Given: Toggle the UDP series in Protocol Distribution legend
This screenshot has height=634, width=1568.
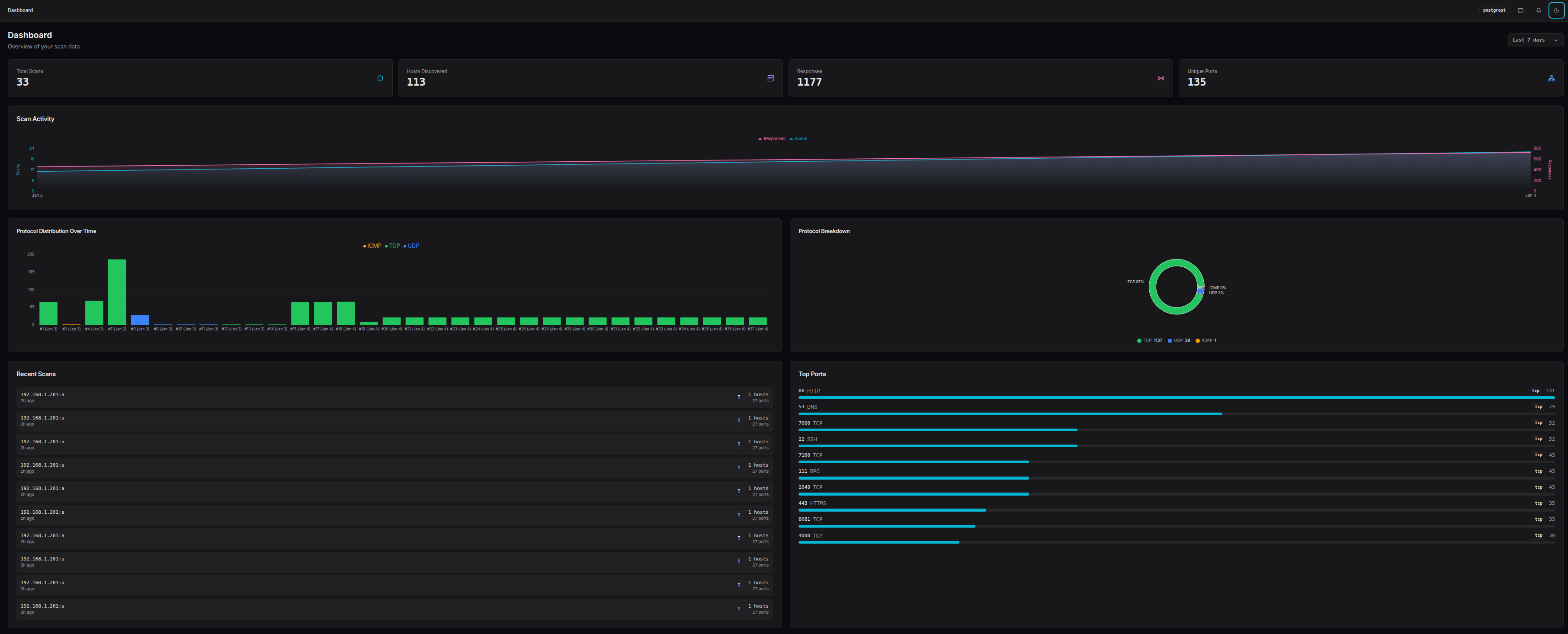Looking at the screenshot, I should 413,246.
